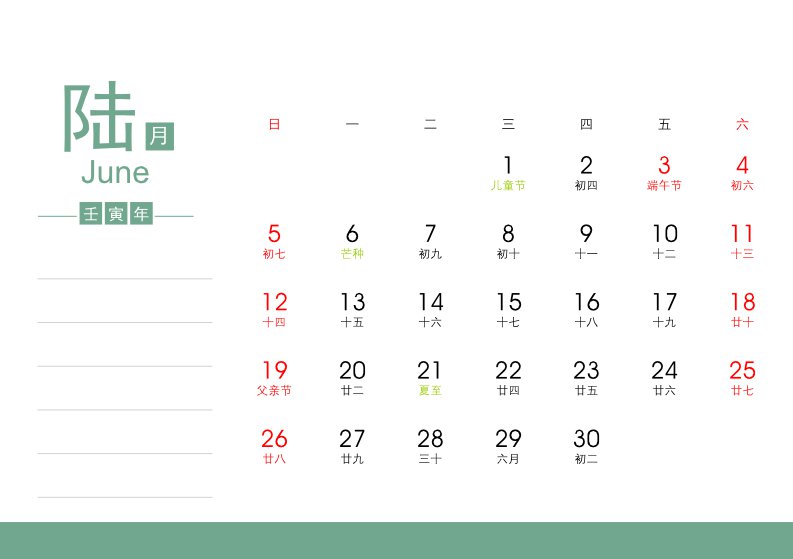The width and height of the screenshot is (793, 559).
Task: Click the green 月 badge
Action: pyautogui.click(x=159, y=136)
